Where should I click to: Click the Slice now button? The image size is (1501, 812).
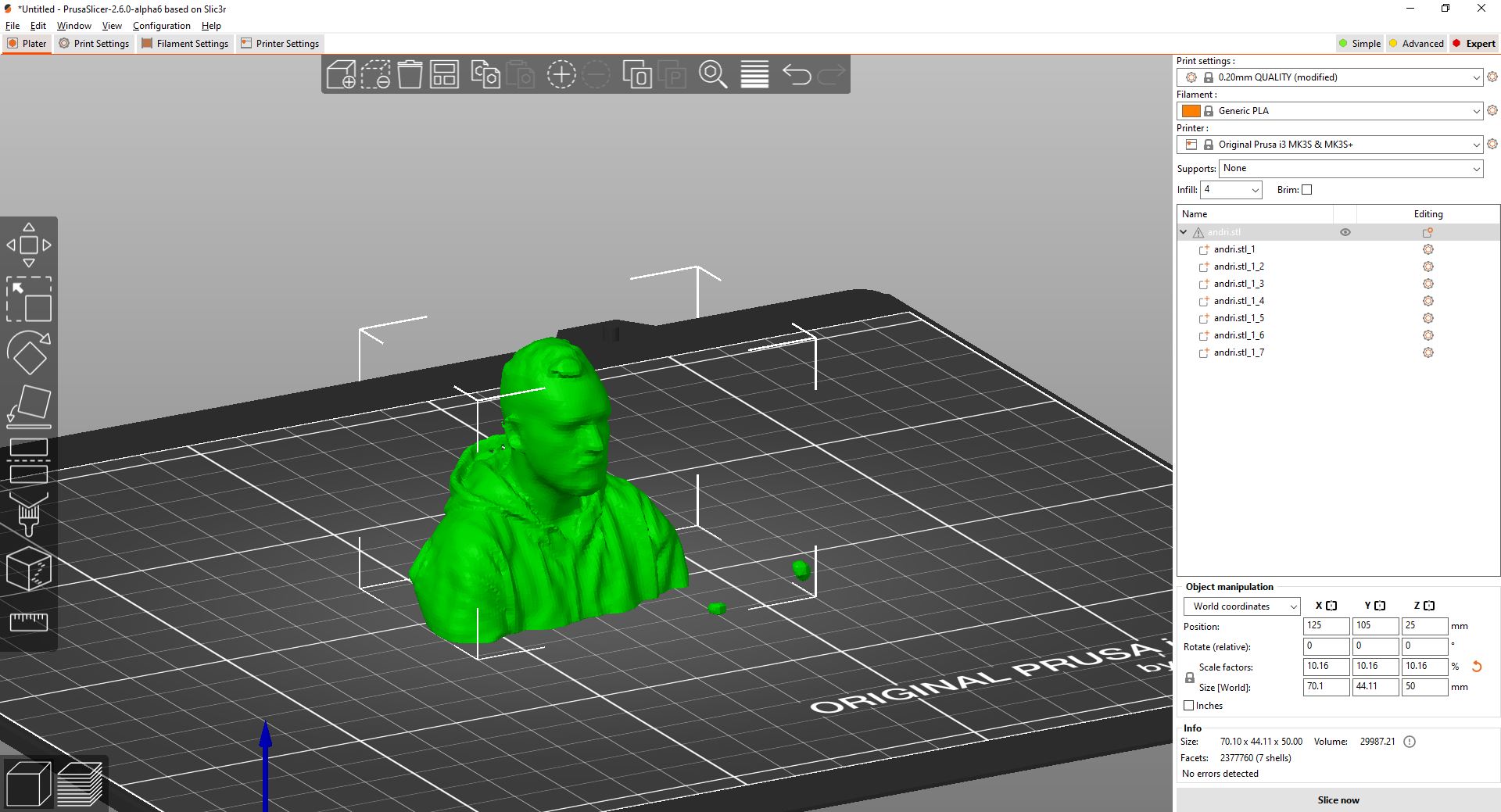[x=1338, y=799]
